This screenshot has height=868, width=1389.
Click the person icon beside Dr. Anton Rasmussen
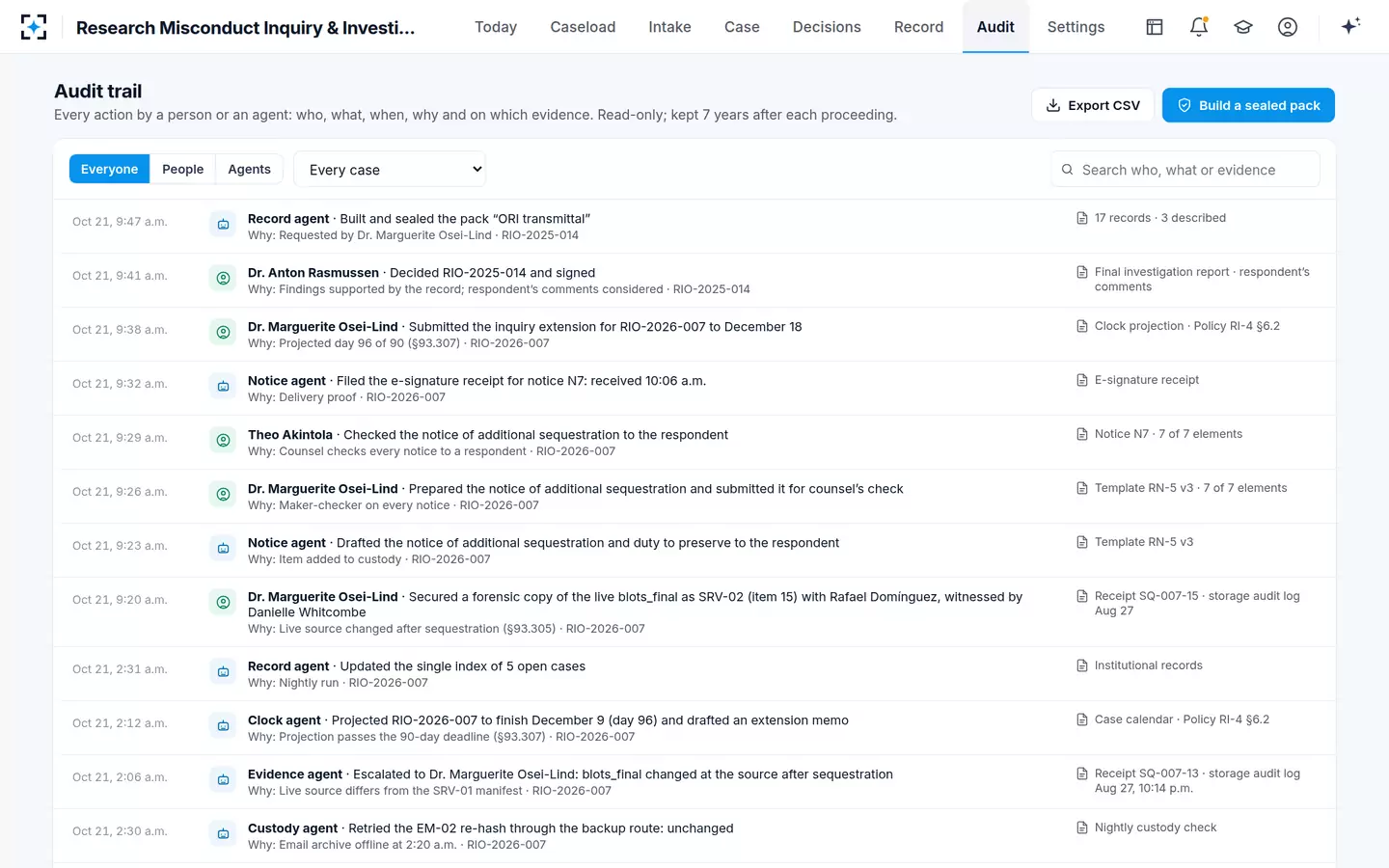tap(223, 278)
